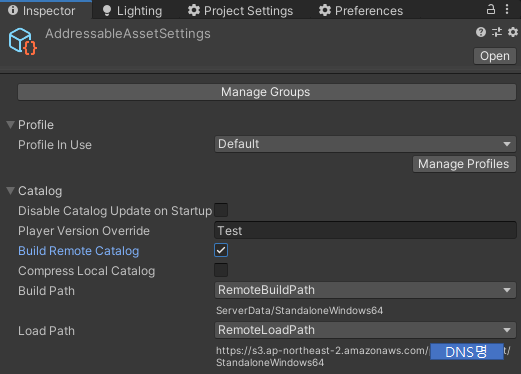Open the panel's three-dot options menu
The width and height of the screenshot is (521, 374).
point(507,9)
